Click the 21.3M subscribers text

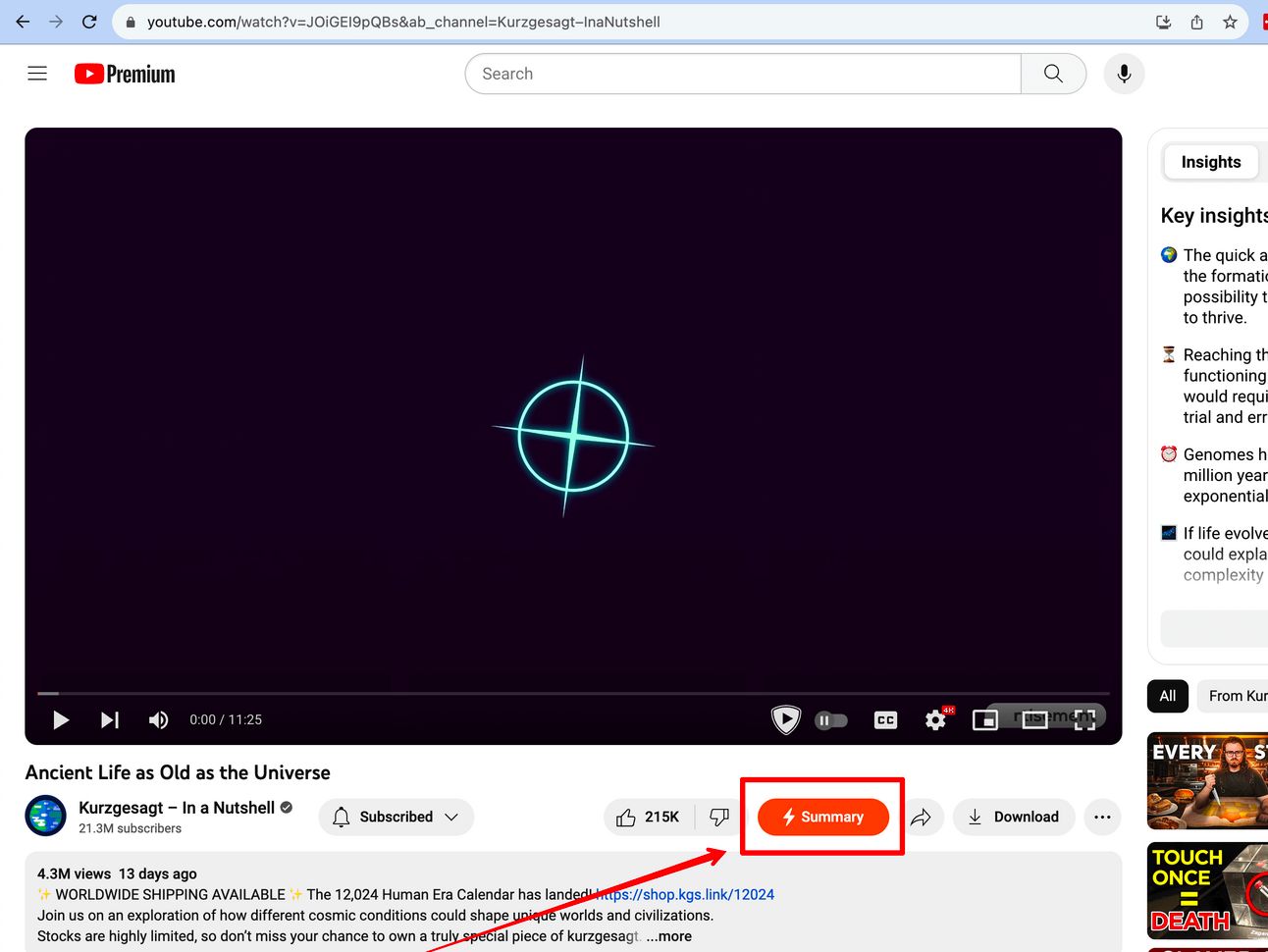click(x=130, y=828)
